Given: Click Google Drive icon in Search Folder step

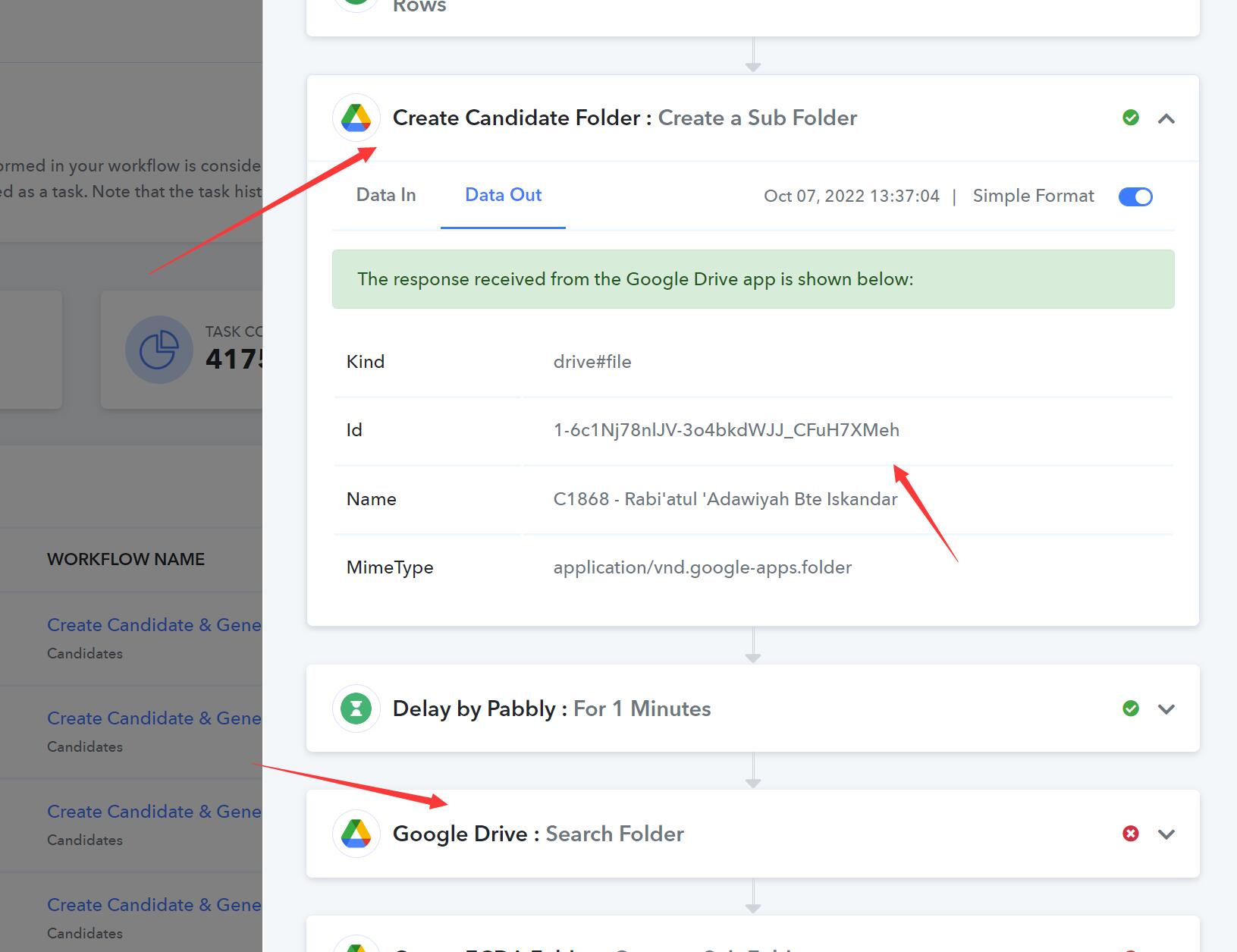Looking at the screenshot, I should [356, 834].
